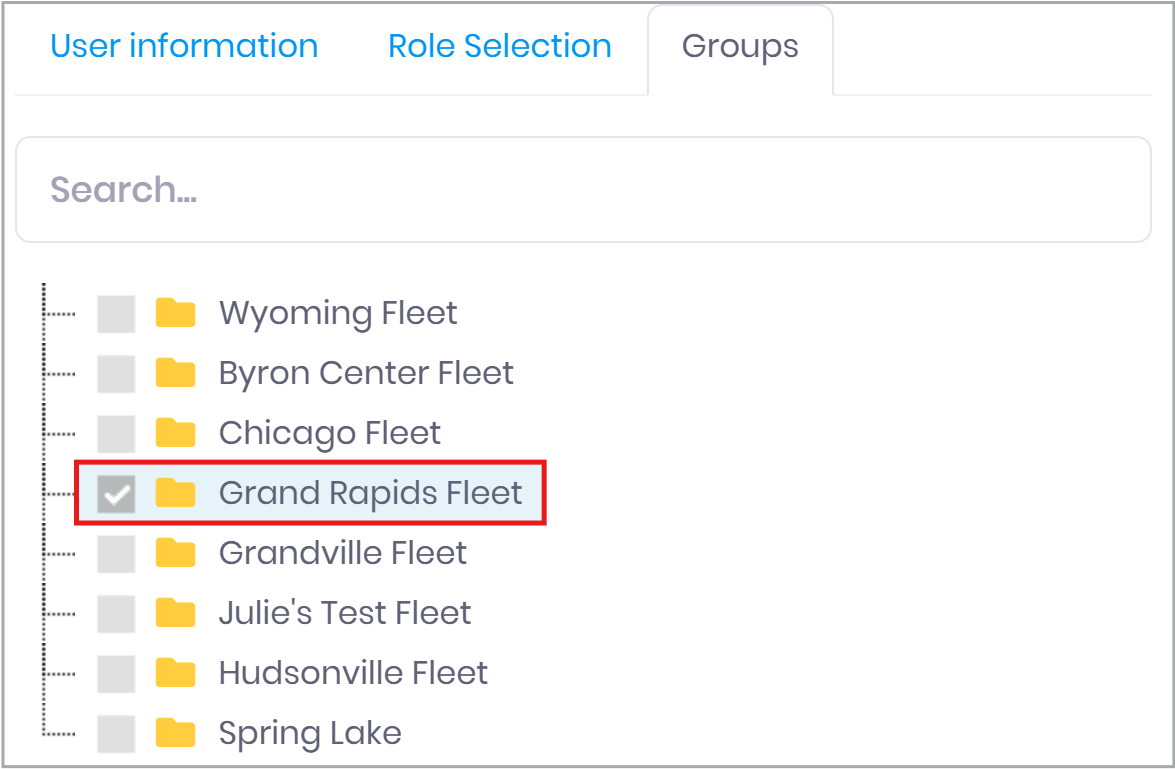Focus the Search groups input field
The image size is (1175, 769).
pyautogui.click(x=583, y=190)
